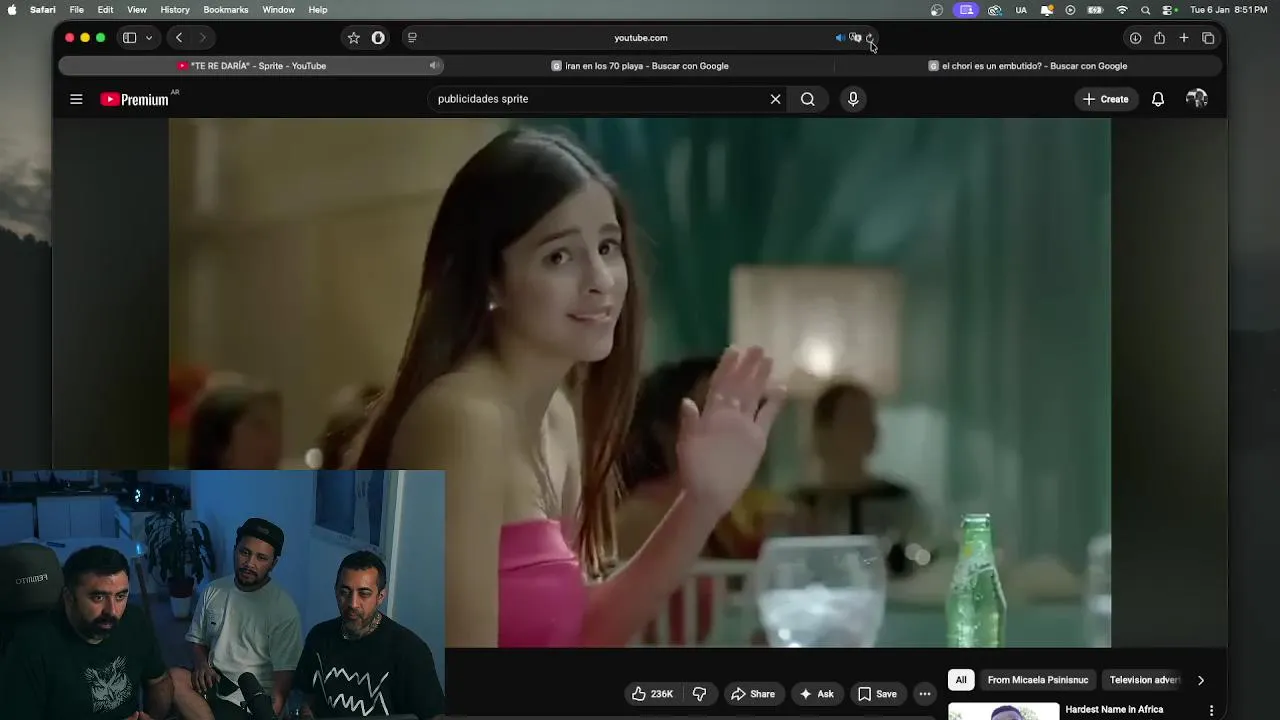
Task: Click Hardest Name in Africa thumbnail
Action: [1003, 711]
